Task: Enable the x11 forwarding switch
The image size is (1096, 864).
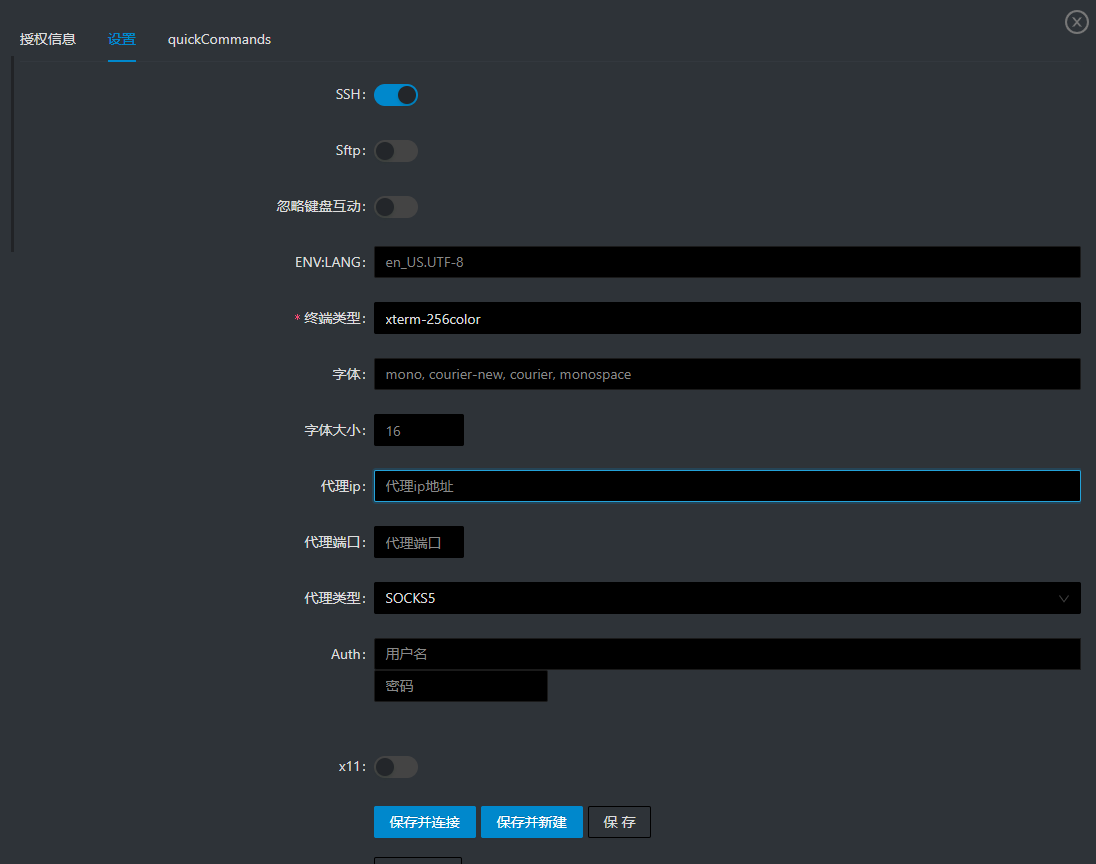Action: (396, 767)
